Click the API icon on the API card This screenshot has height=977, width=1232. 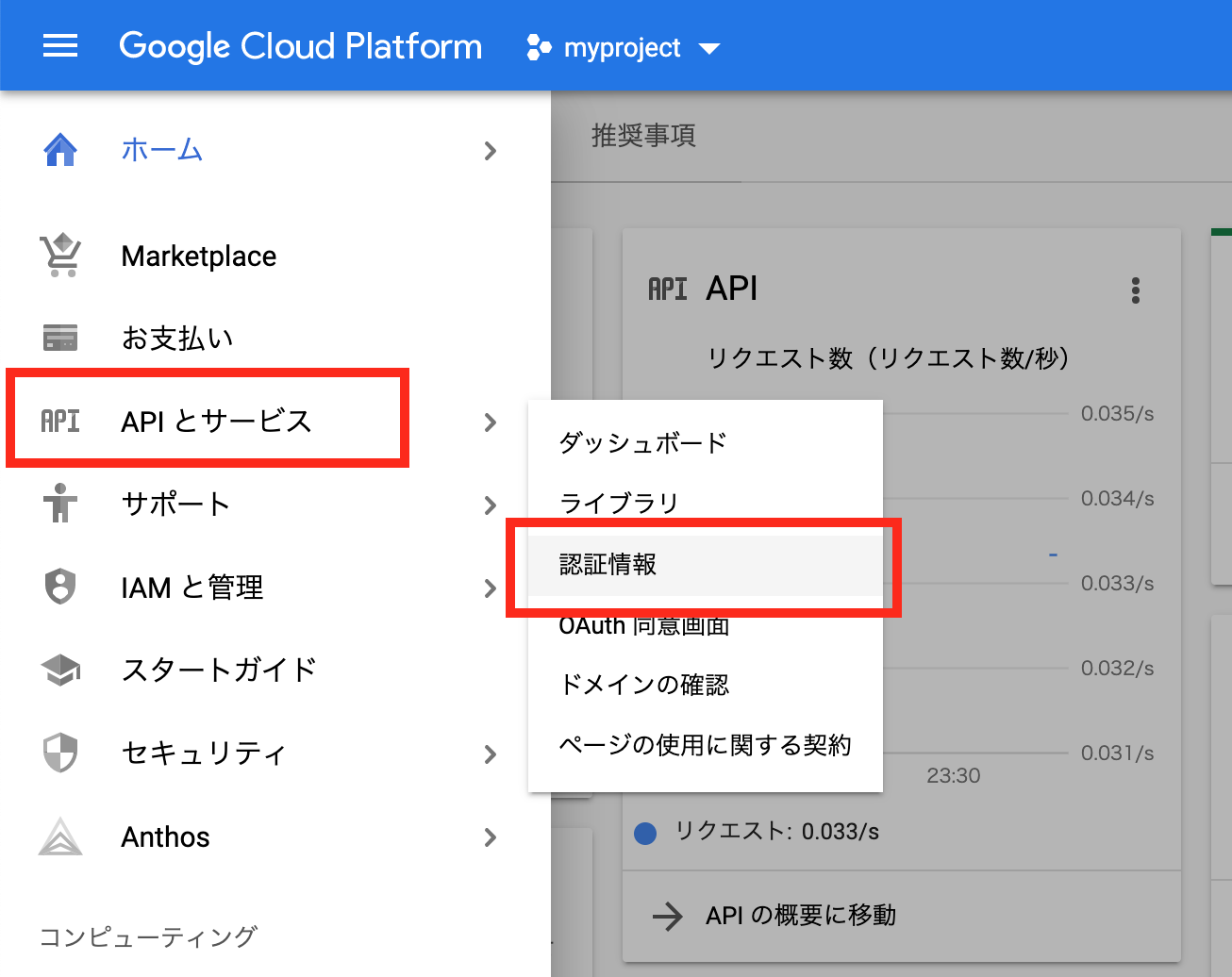click(668, 289)
